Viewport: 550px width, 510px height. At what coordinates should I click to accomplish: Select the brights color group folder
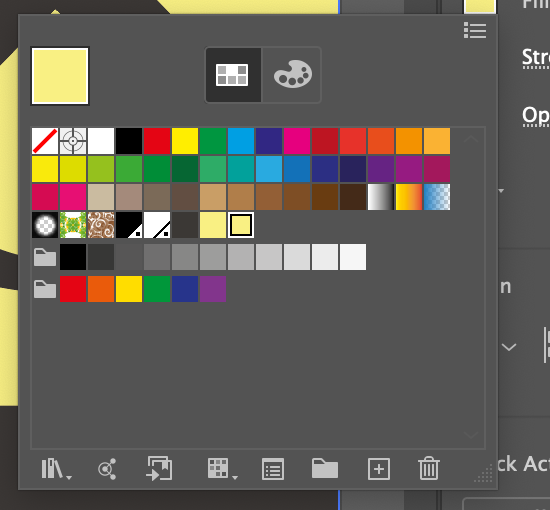[x=45, y=289]
